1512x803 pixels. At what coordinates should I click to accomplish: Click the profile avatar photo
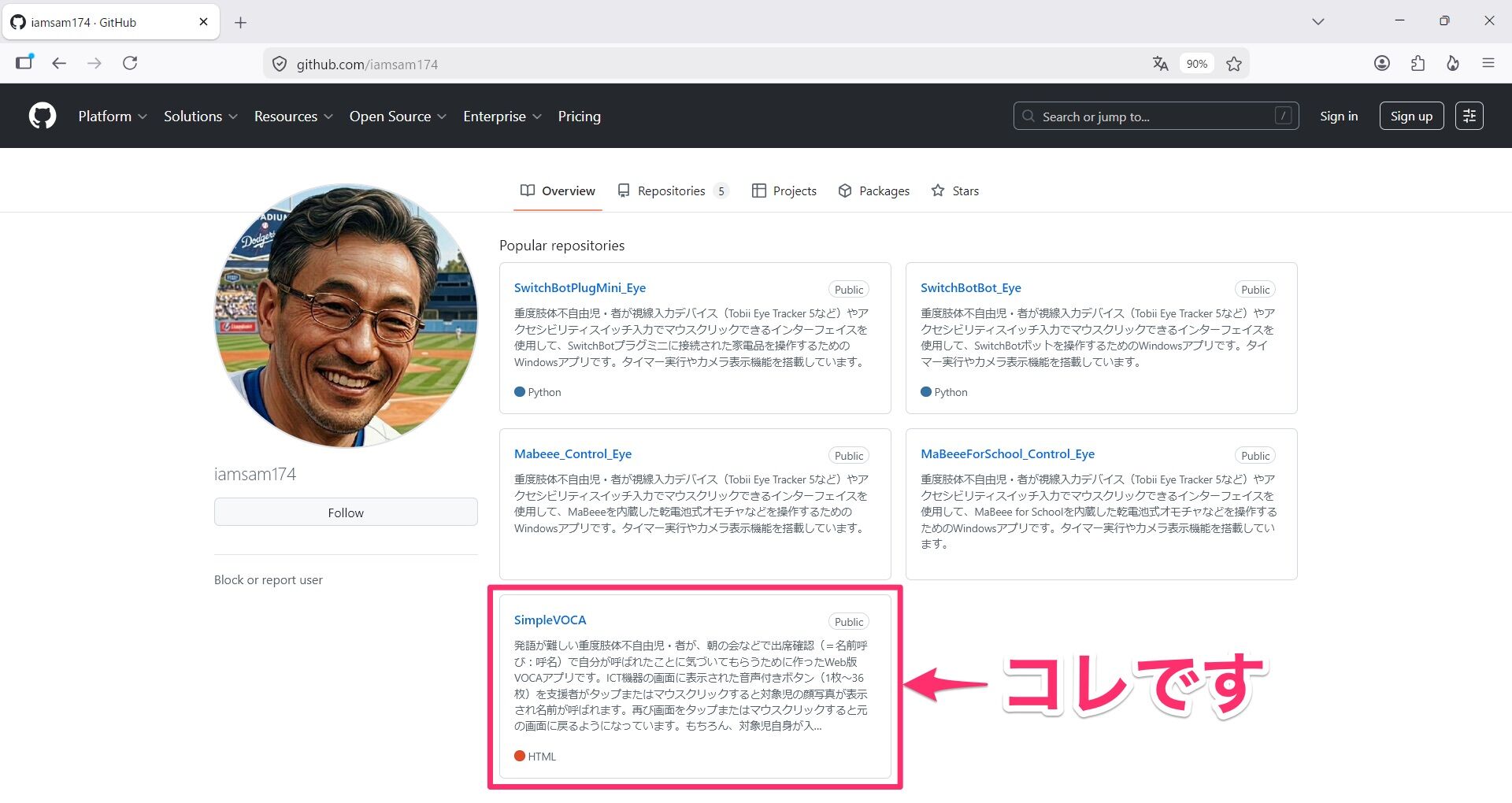pyautogui.click(x=346, y=316)
